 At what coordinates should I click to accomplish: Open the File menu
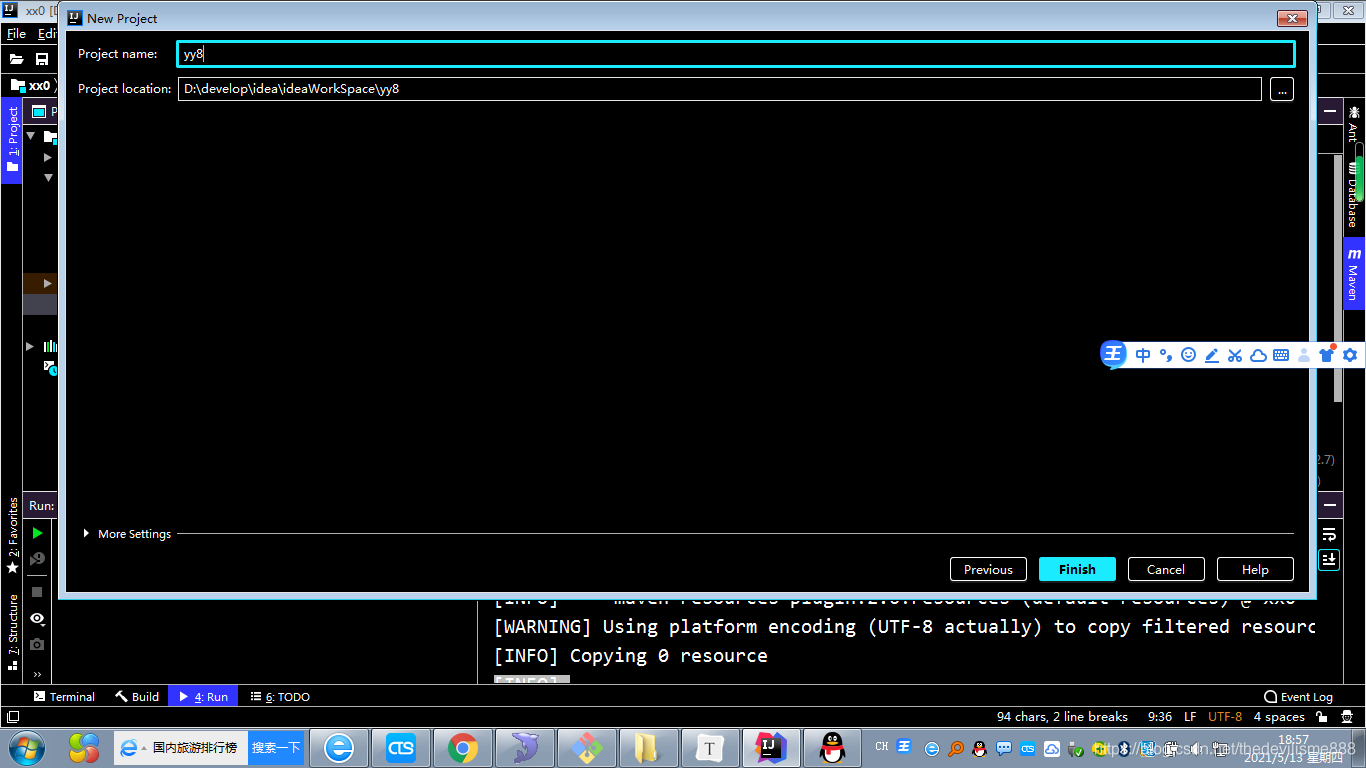point(16,34)
